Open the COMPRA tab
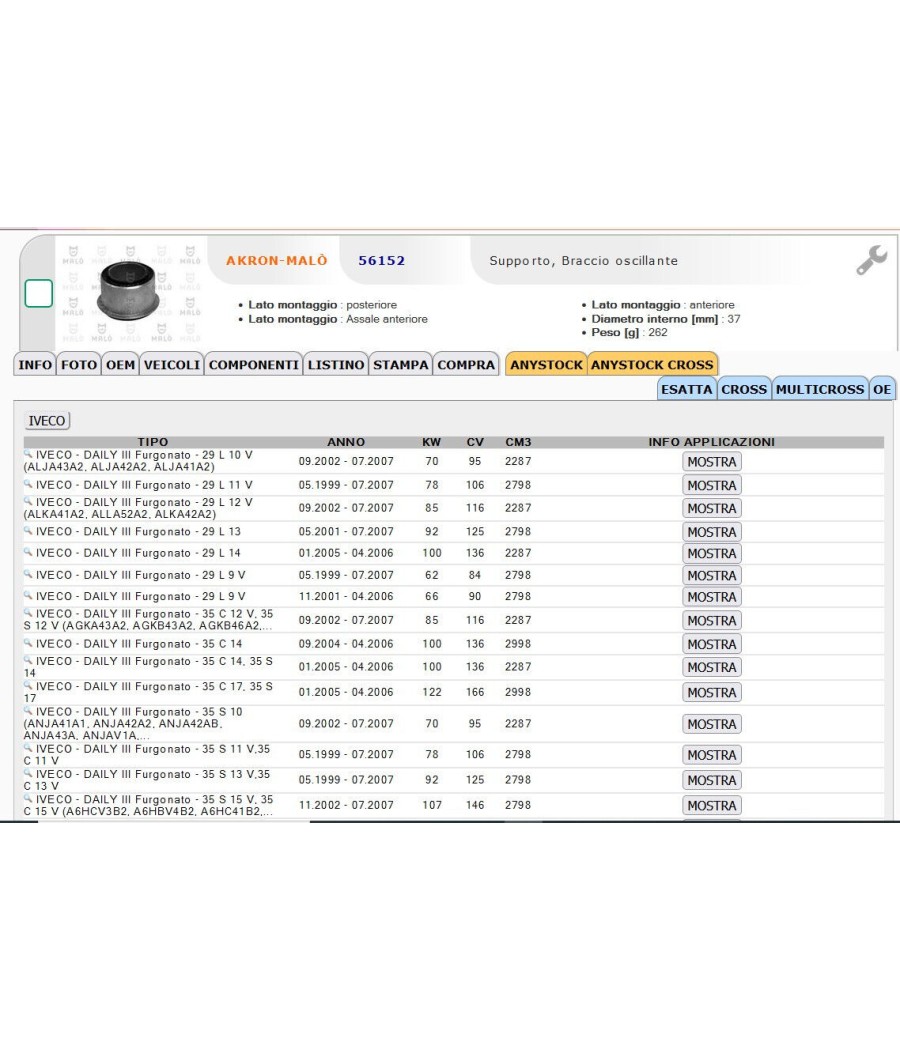This screenshot has height=1050, width=900. click(x=466, y=364)
